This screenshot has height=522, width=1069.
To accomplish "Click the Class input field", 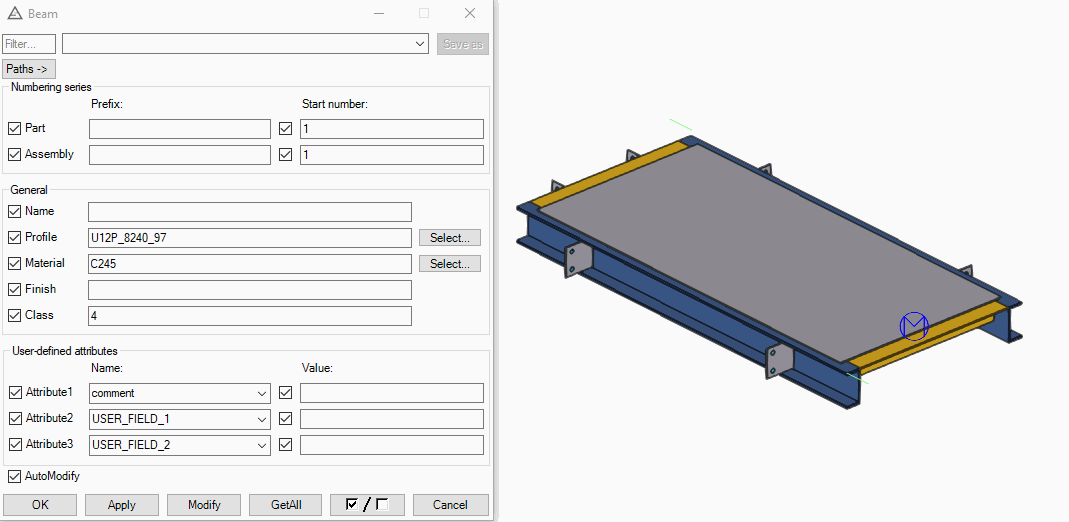I will point(249,316).
